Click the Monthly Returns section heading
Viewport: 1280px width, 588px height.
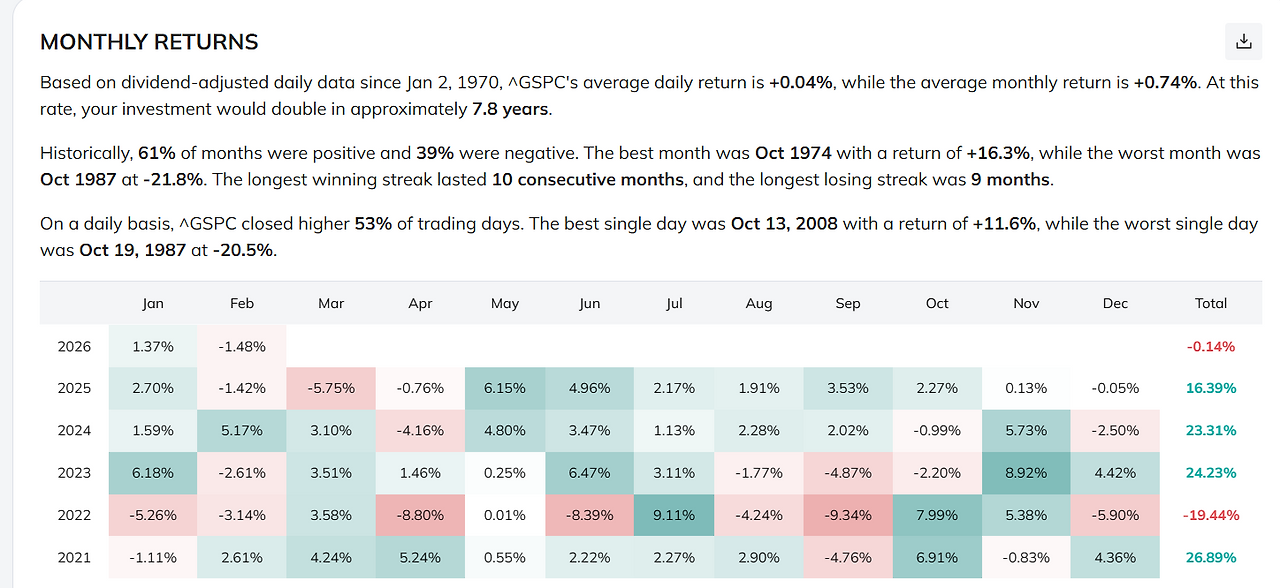[x=149, y=42]
